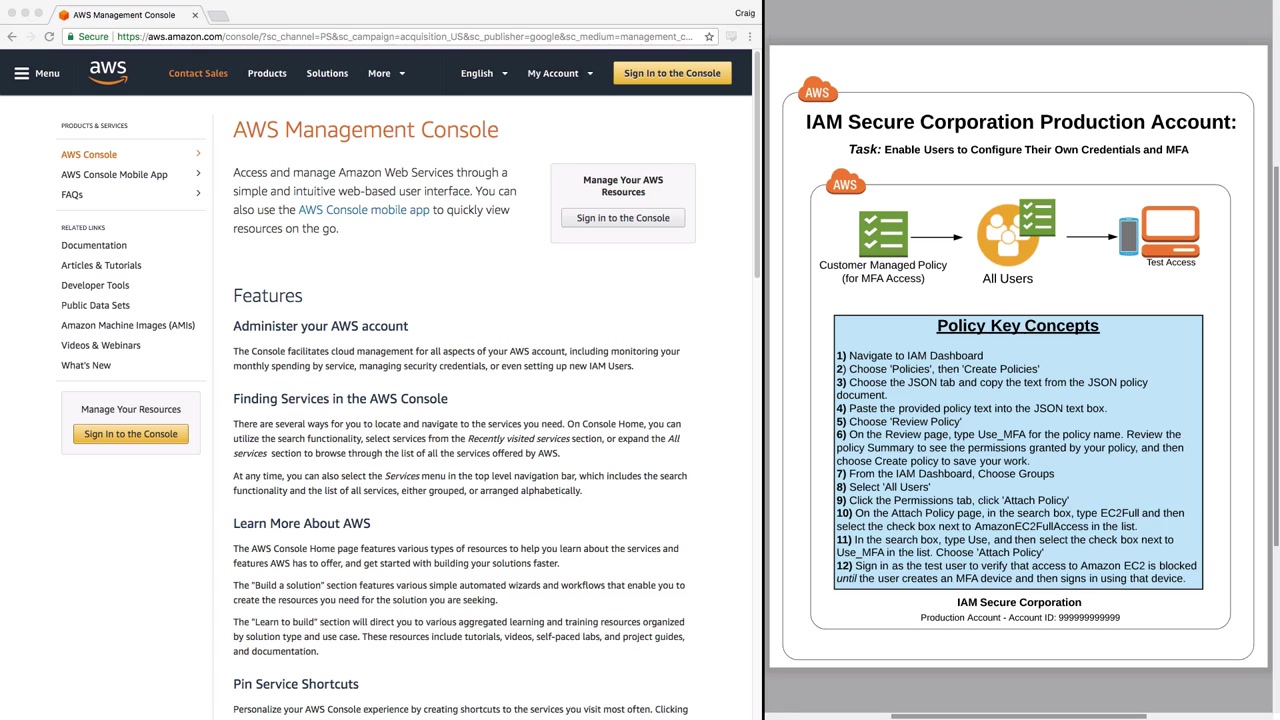Bookmark this page with the star icon
Viewport: 1280px width, 720px height.
(709, 37)
